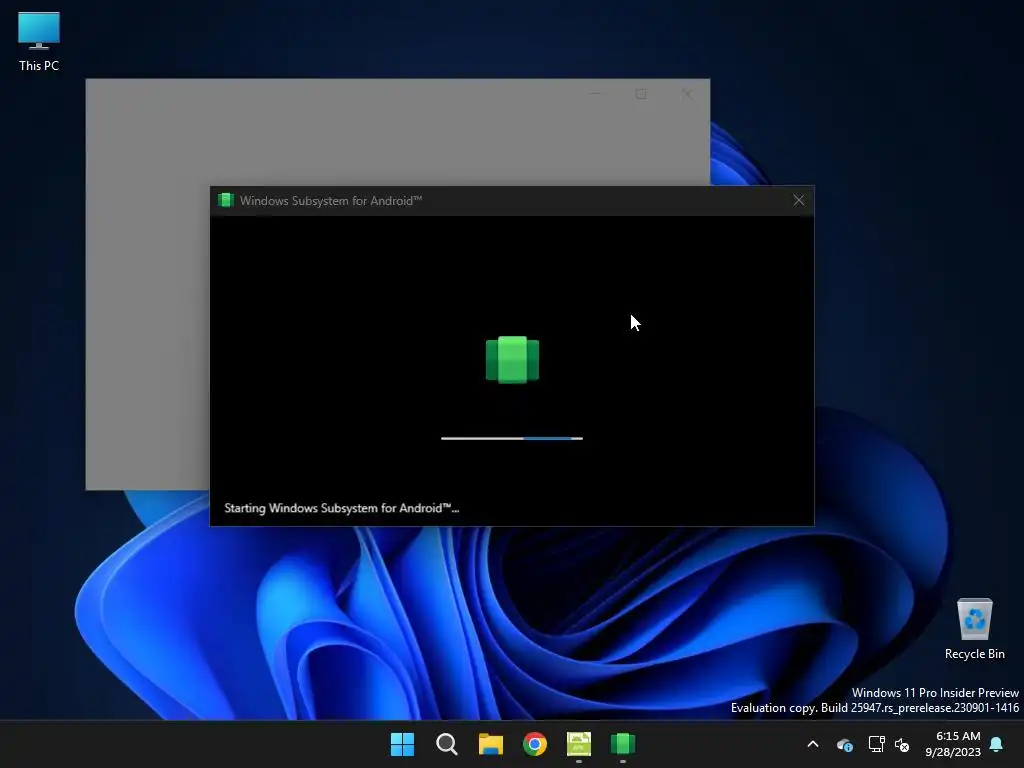Select the APK installer taskbar icon
Viewport: 1024px width, 768px height.
click(579, 744)
